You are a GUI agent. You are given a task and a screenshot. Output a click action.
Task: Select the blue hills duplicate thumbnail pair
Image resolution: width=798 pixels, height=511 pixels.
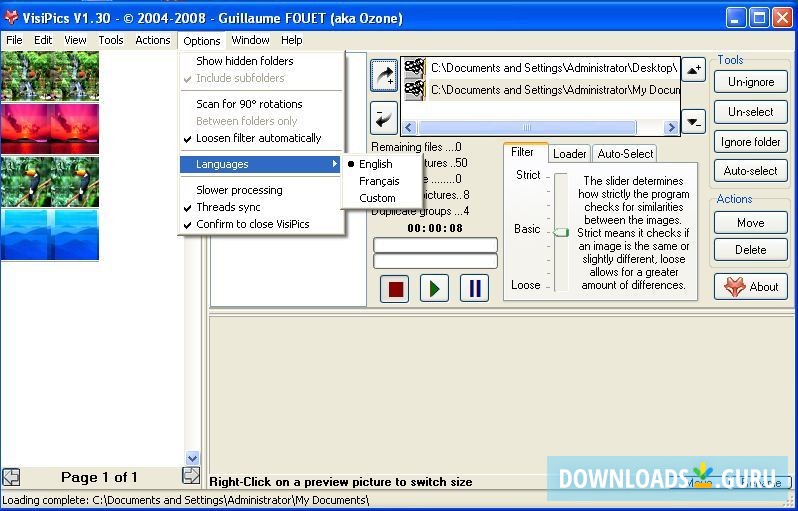(x=50, y=235)
